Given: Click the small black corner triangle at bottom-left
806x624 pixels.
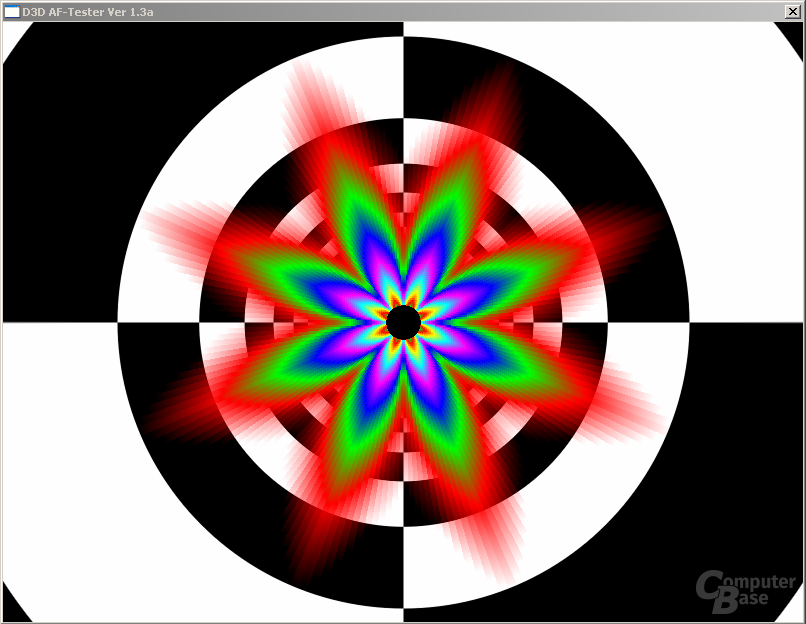Looking at the screenshot, I should 13,607.
